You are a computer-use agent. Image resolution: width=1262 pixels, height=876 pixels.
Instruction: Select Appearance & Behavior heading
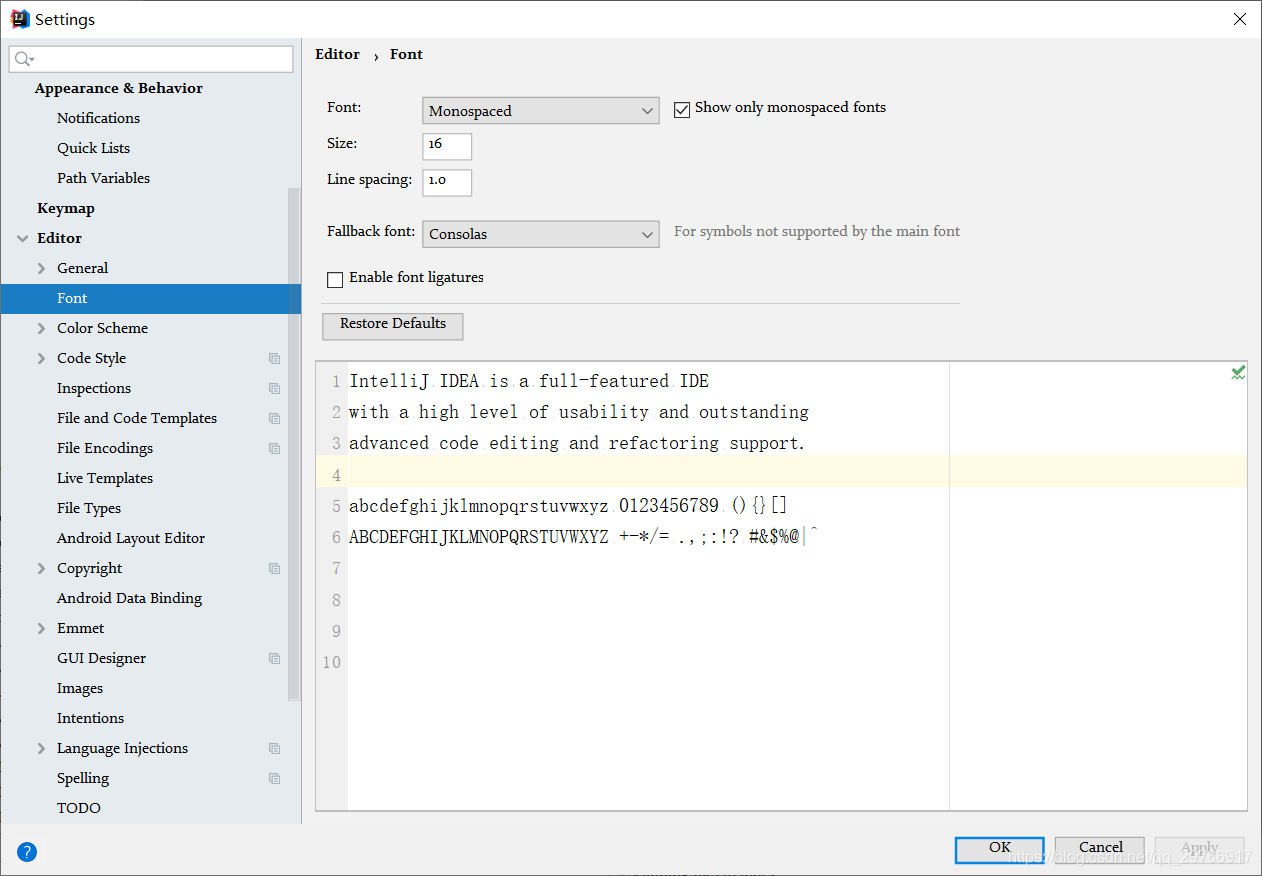tap(118, 88)
